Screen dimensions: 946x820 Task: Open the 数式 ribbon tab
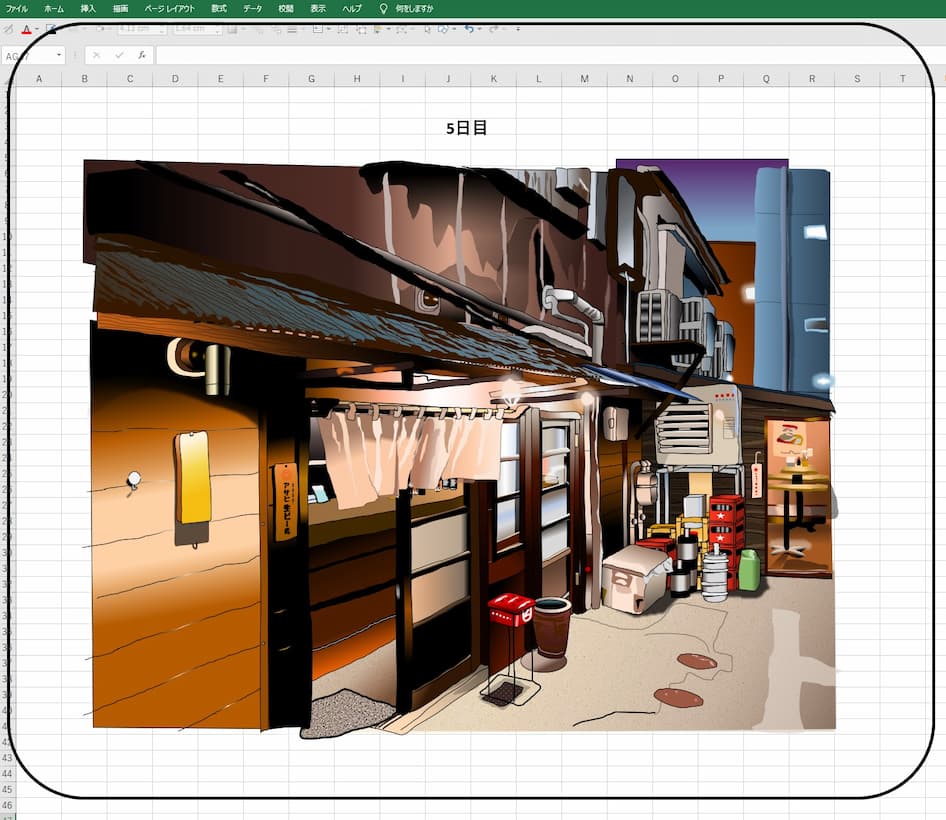219,8
